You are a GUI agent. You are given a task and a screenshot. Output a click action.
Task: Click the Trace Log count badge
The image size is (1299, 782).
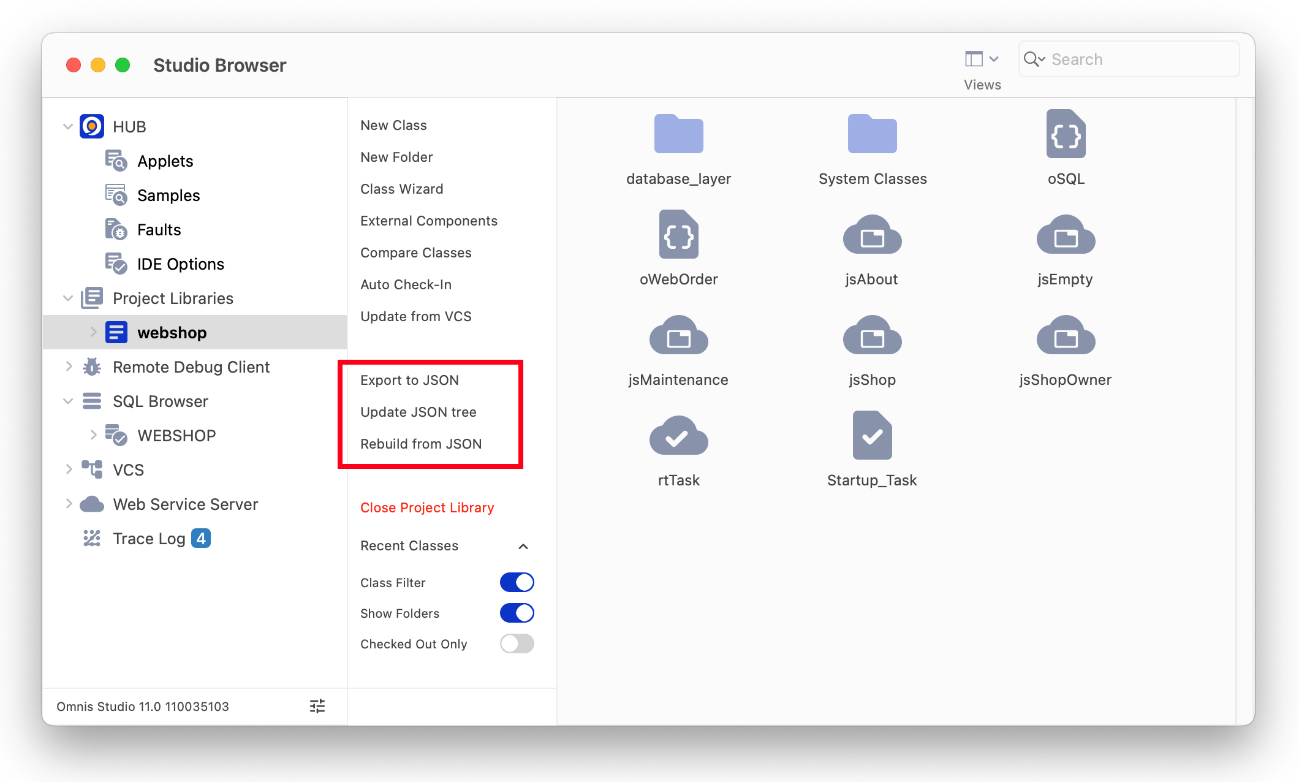point(201,538)
